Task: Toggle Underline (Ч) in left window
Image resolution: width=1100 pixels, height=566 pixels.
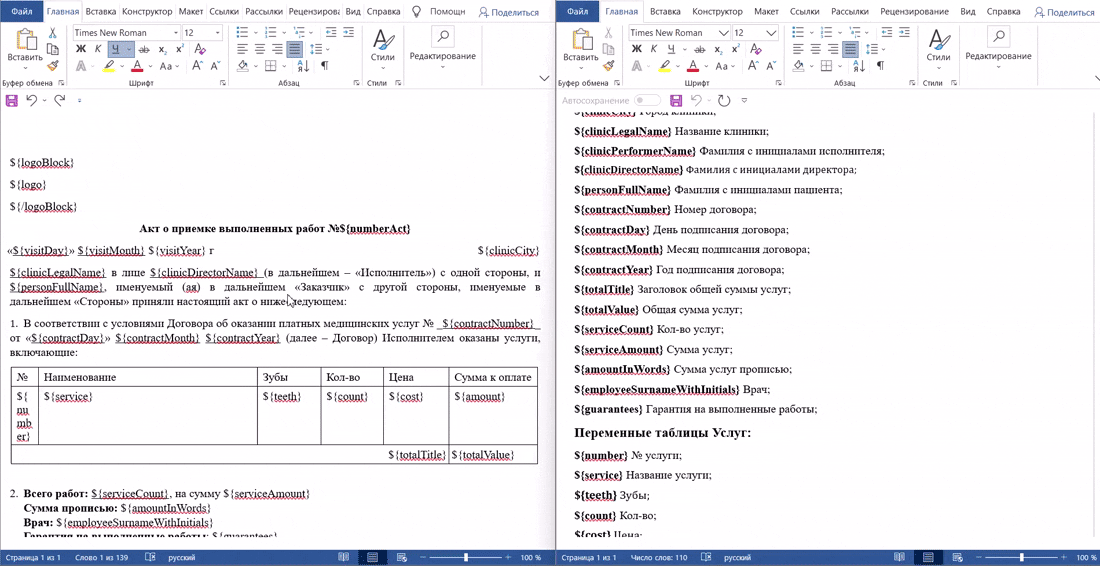Action: pos(116,49)
